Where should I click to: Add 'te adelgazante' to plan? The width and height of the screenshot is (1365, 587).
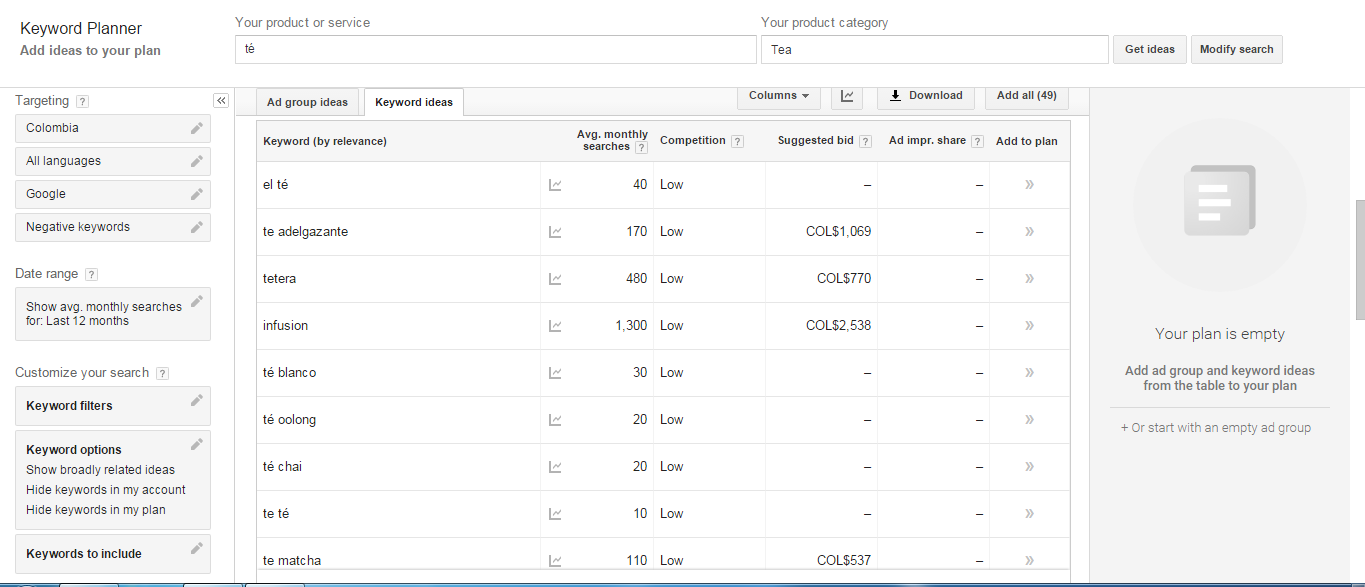coord(1029,232)
